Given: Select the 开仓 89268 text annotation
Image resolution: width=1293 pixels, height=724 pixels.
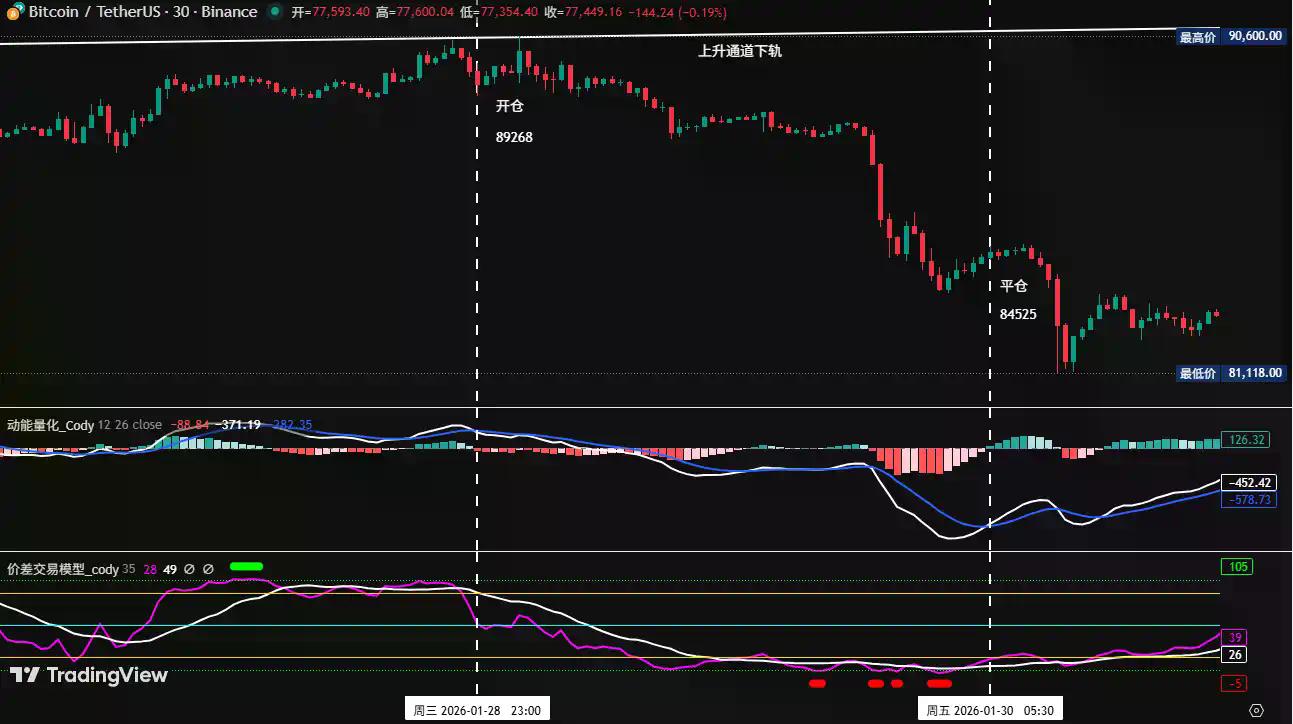Looking at the screenshot, I should pyautogui.click(x=513, y=121).
